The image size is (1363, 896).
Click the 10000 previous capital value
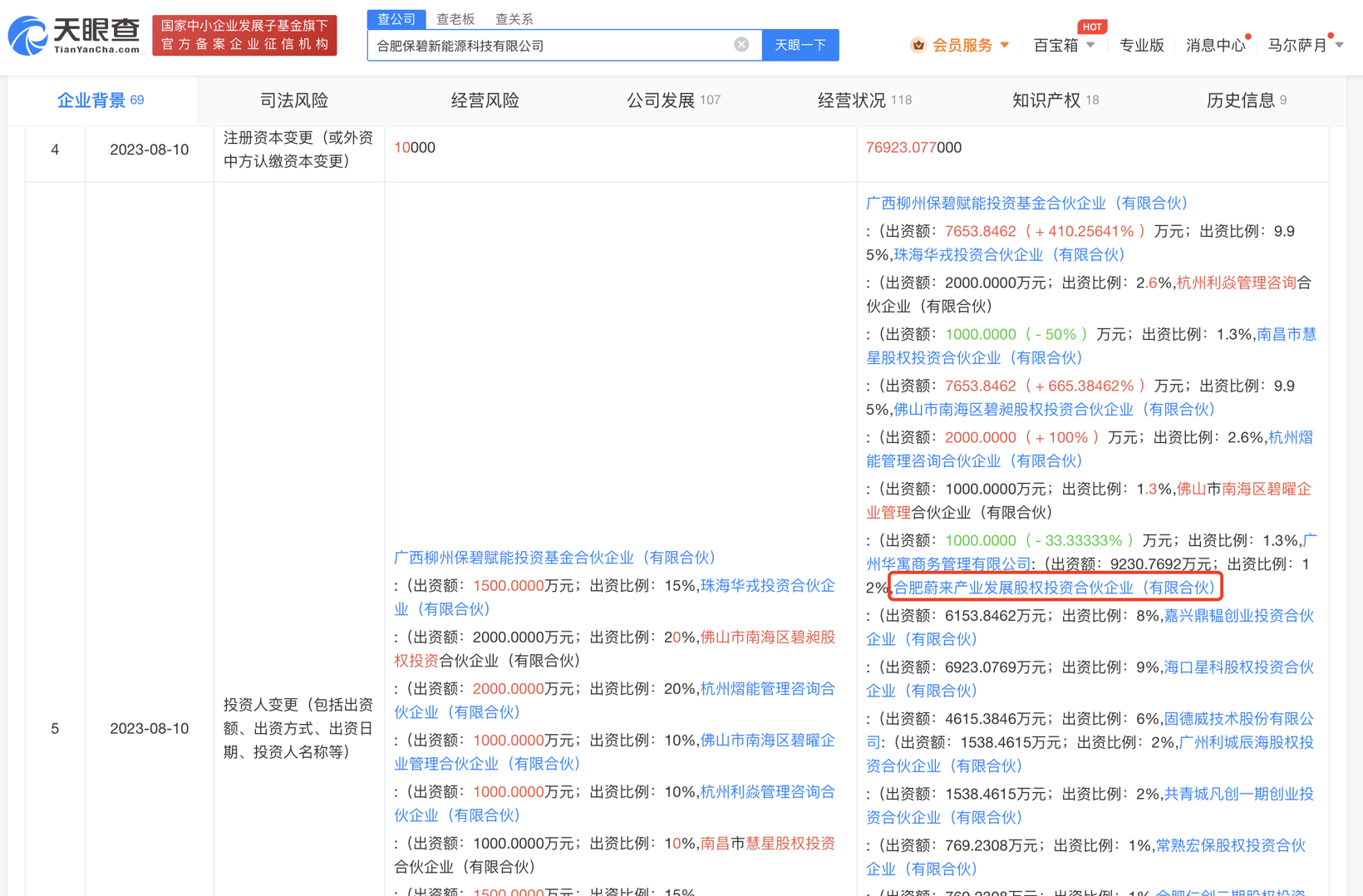(x=414, y=147)
